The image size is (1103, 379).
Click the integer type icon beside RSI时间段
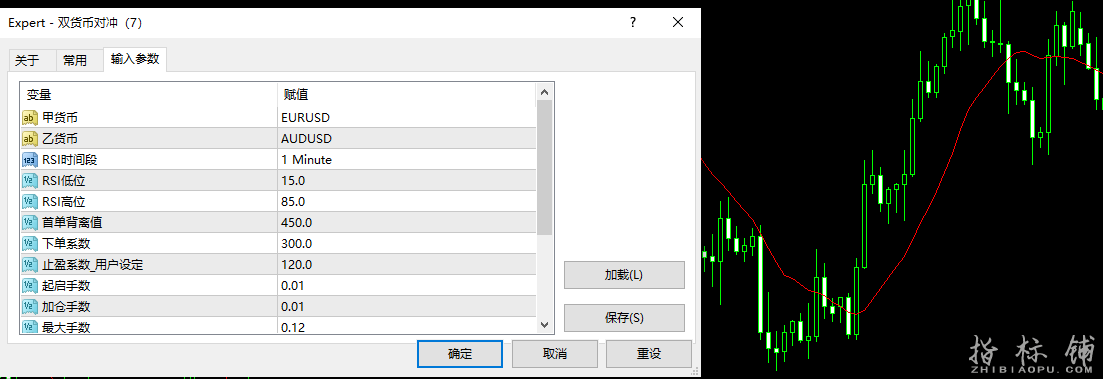[x=30, y=160]
